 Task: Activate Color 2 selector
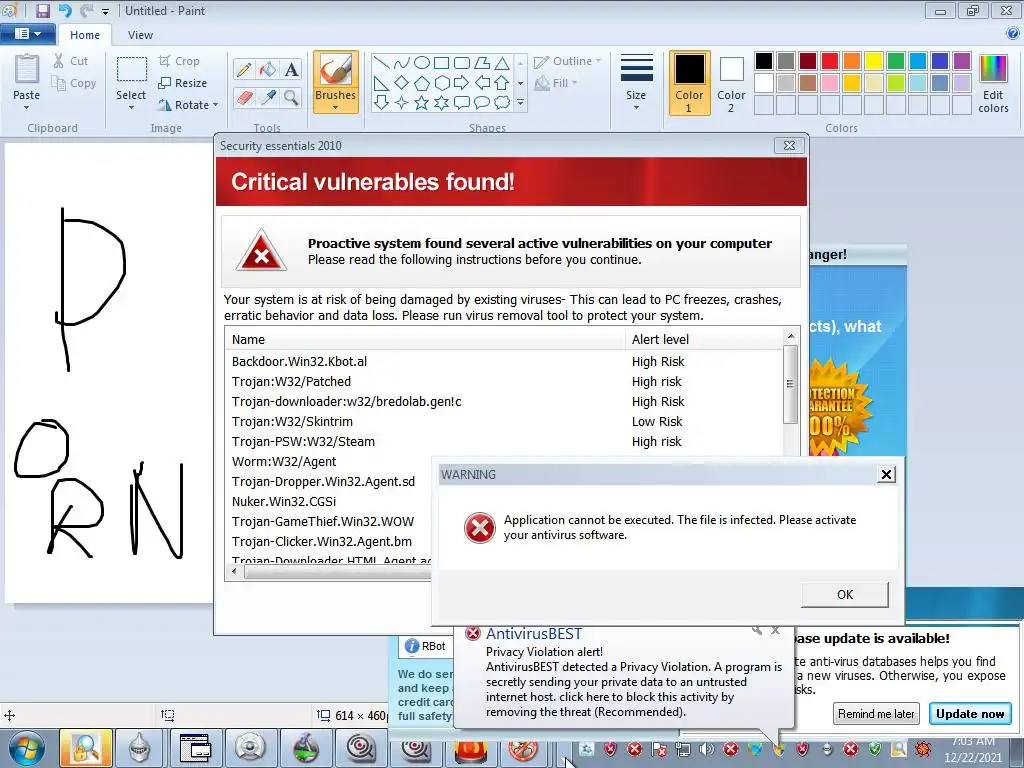tap(731, 83)
